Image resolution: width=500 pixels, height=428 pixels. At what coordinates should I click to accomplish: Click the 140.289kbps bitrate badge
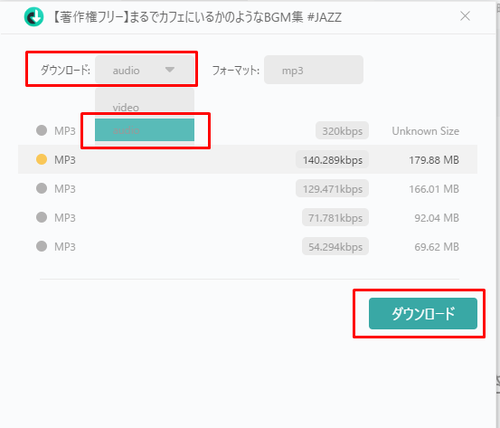332,160
